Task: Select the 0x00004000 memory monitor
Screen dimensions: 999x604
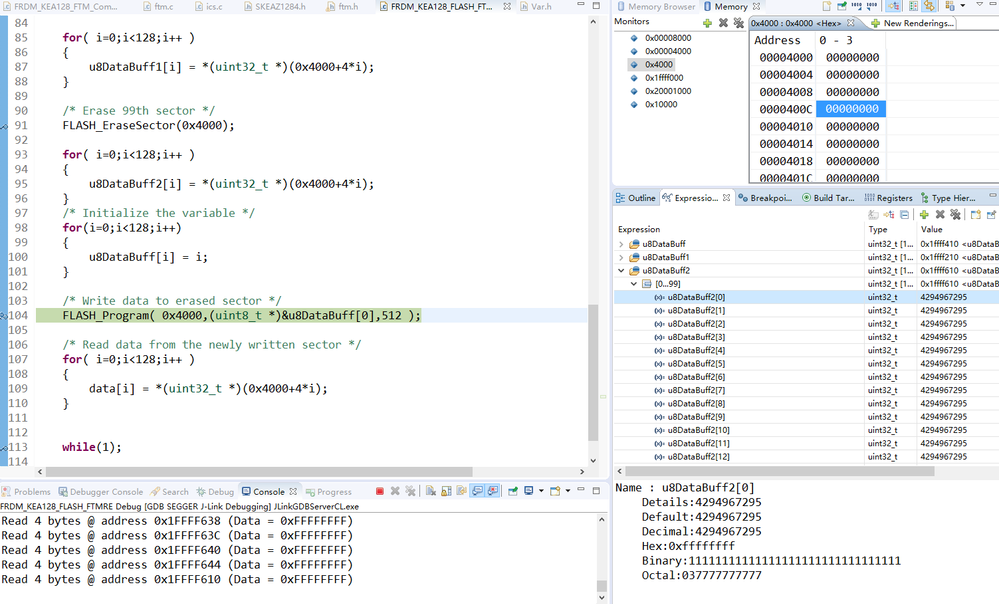Action: pyautogui.click(x=668, y=52)
